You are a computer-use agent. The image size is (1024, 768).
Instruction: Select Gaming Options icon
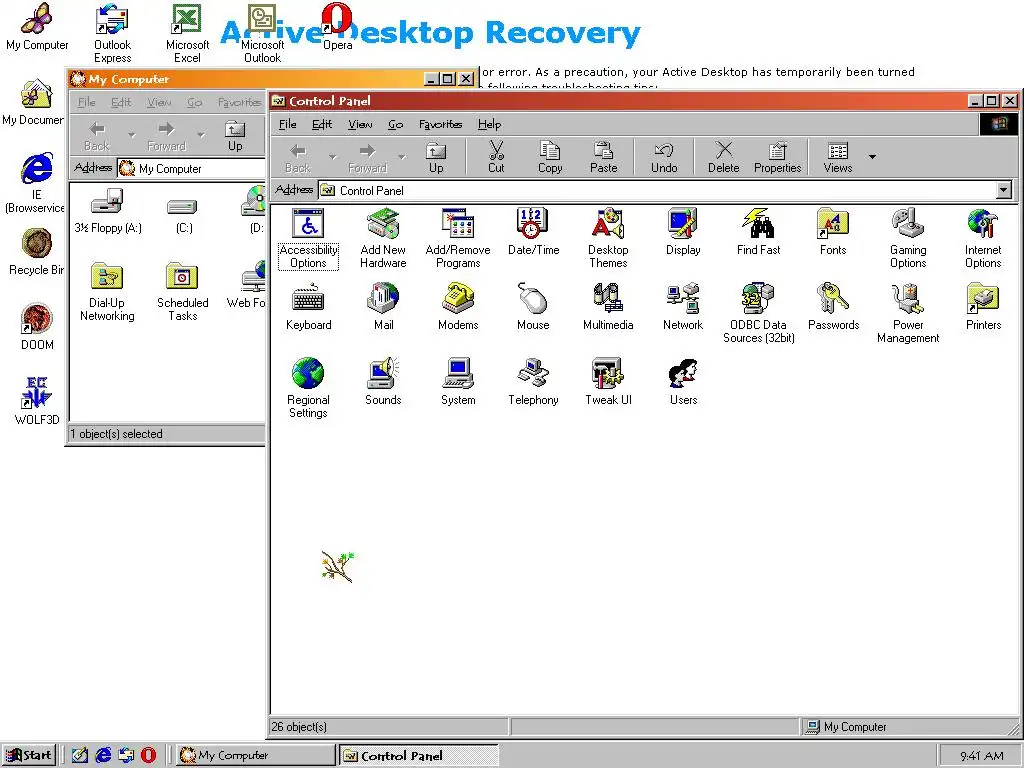click(x=908, y=238)
